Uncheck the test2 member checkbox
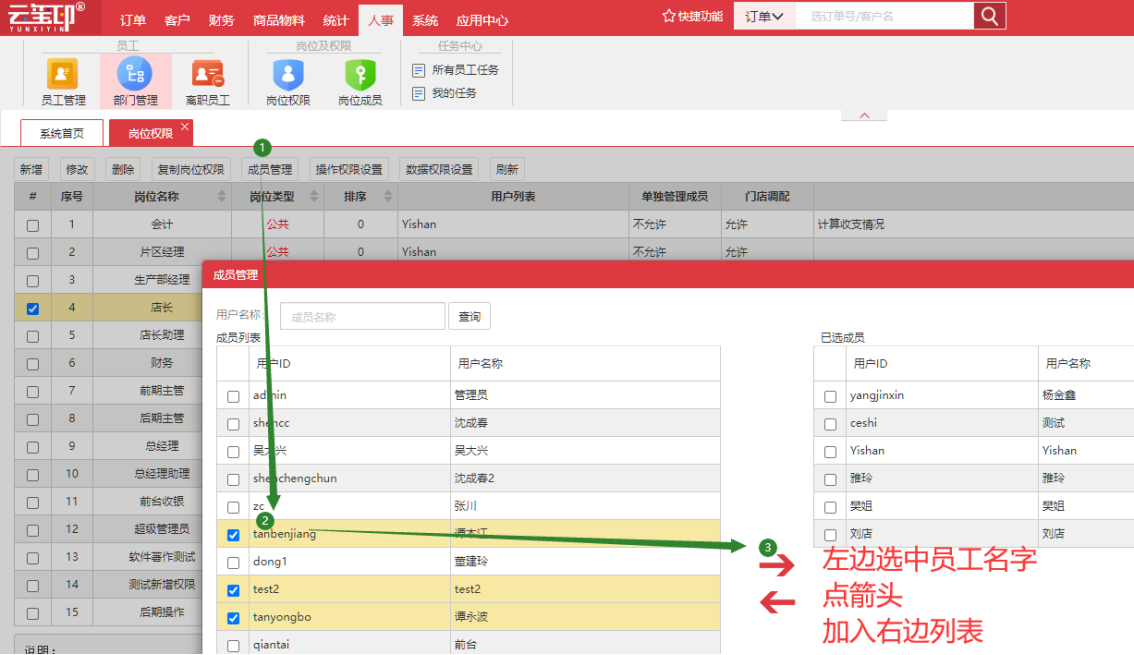 click(233, 591)
